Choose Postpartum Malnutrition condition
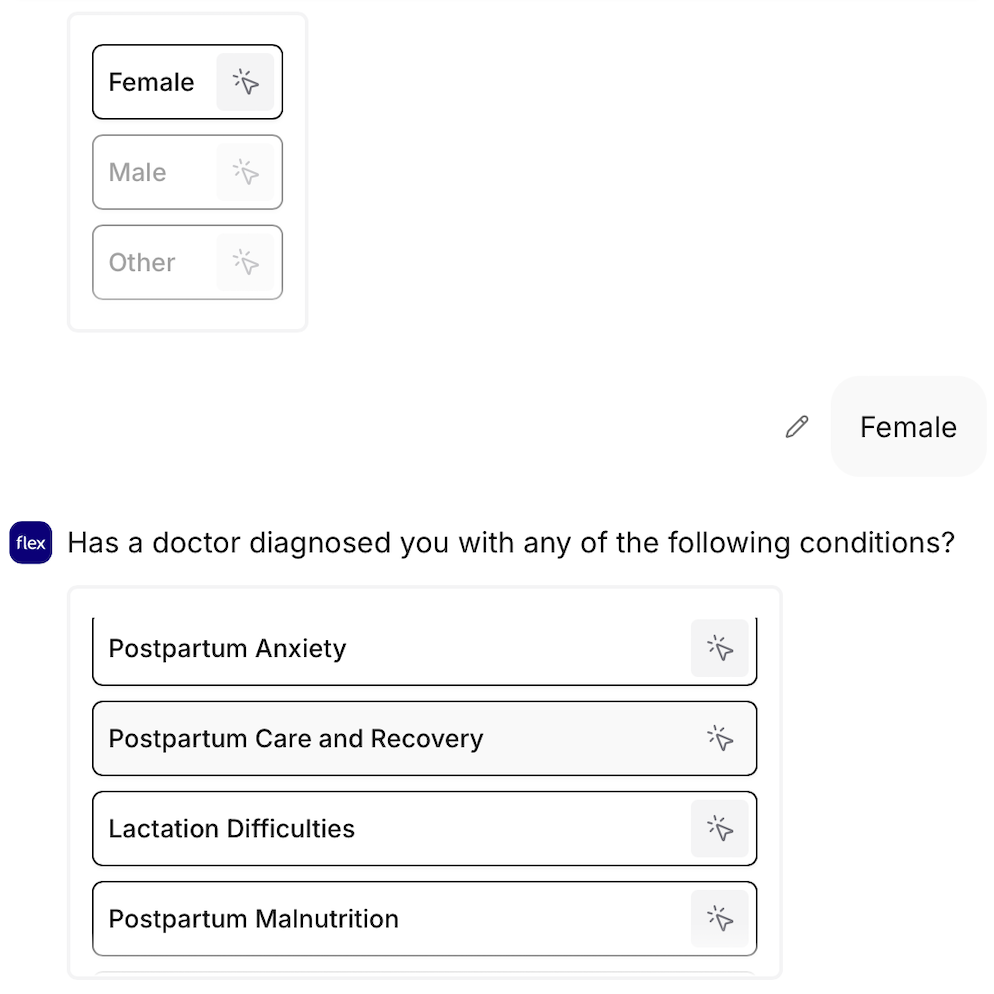994x994 pixels. pyautogui.click(x=425, y=918)
